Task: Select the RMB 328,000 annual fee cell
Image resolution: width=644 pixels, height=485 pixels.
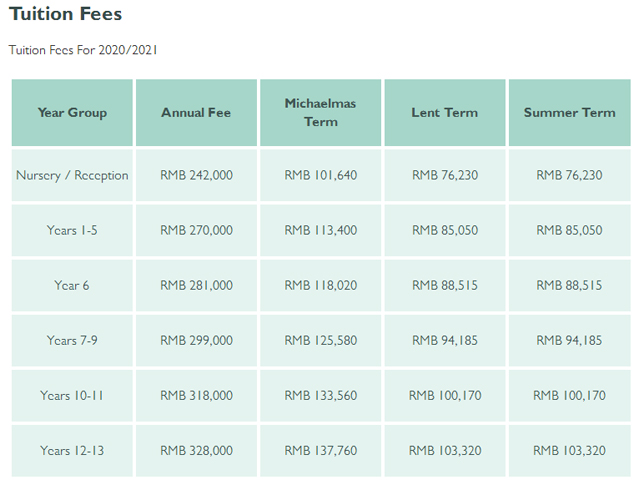Action: (196, 450)
